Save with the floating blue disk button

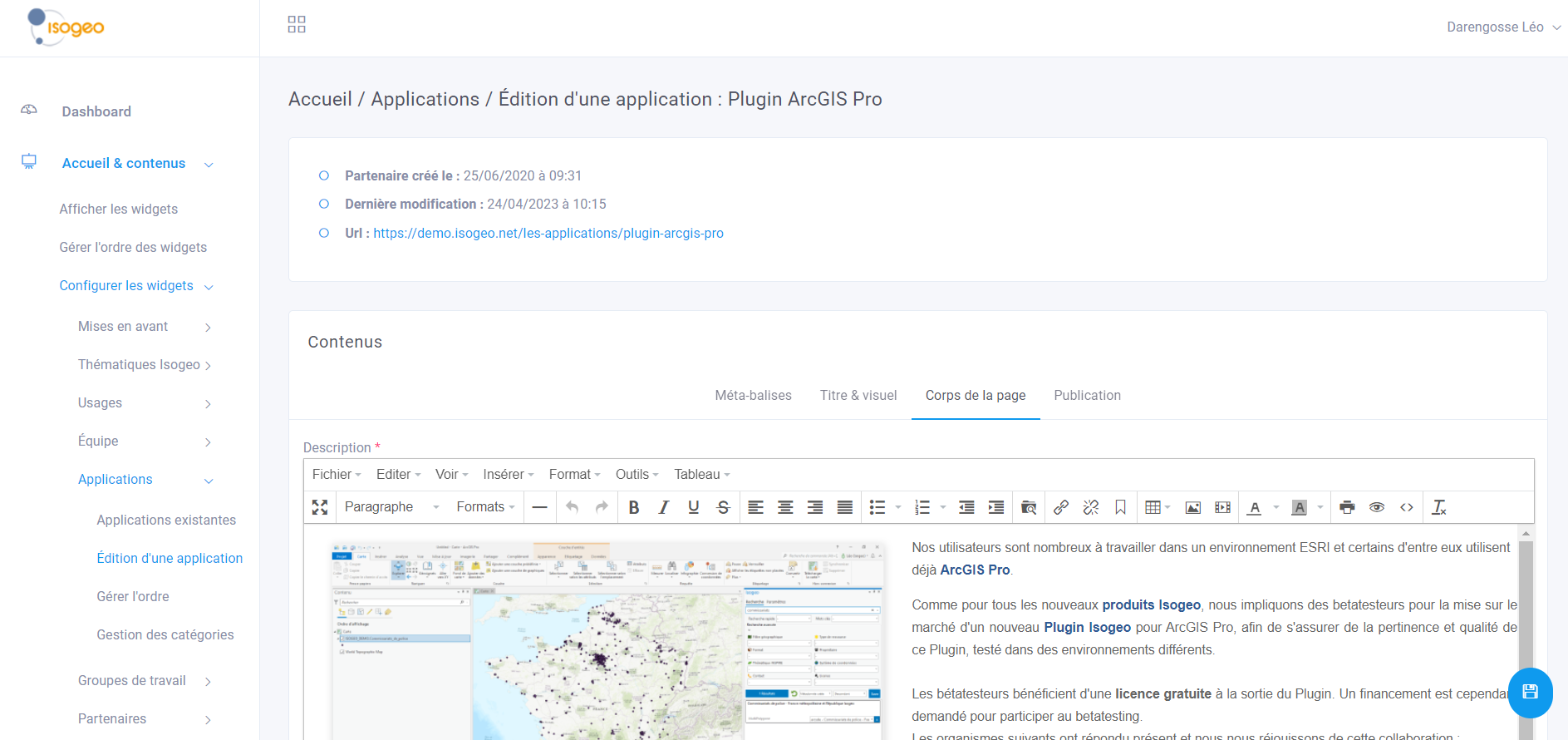point(1530,693)
